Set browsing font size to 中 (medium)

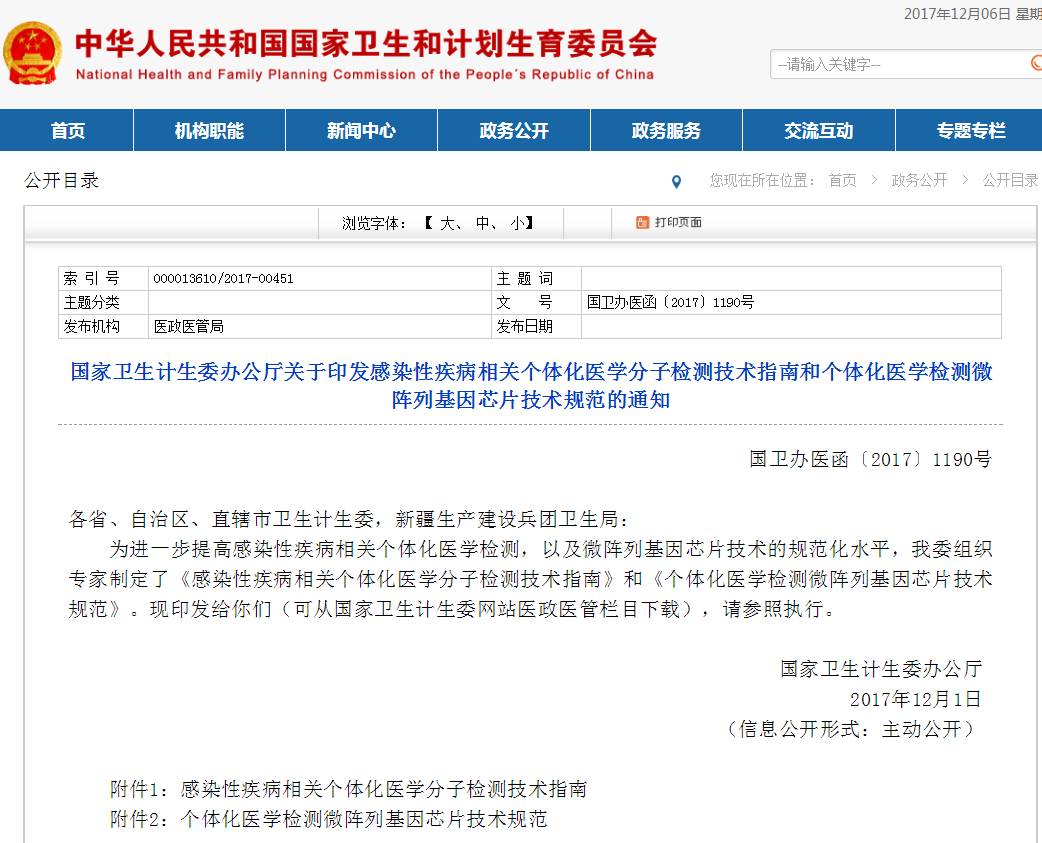click(482, 223)
